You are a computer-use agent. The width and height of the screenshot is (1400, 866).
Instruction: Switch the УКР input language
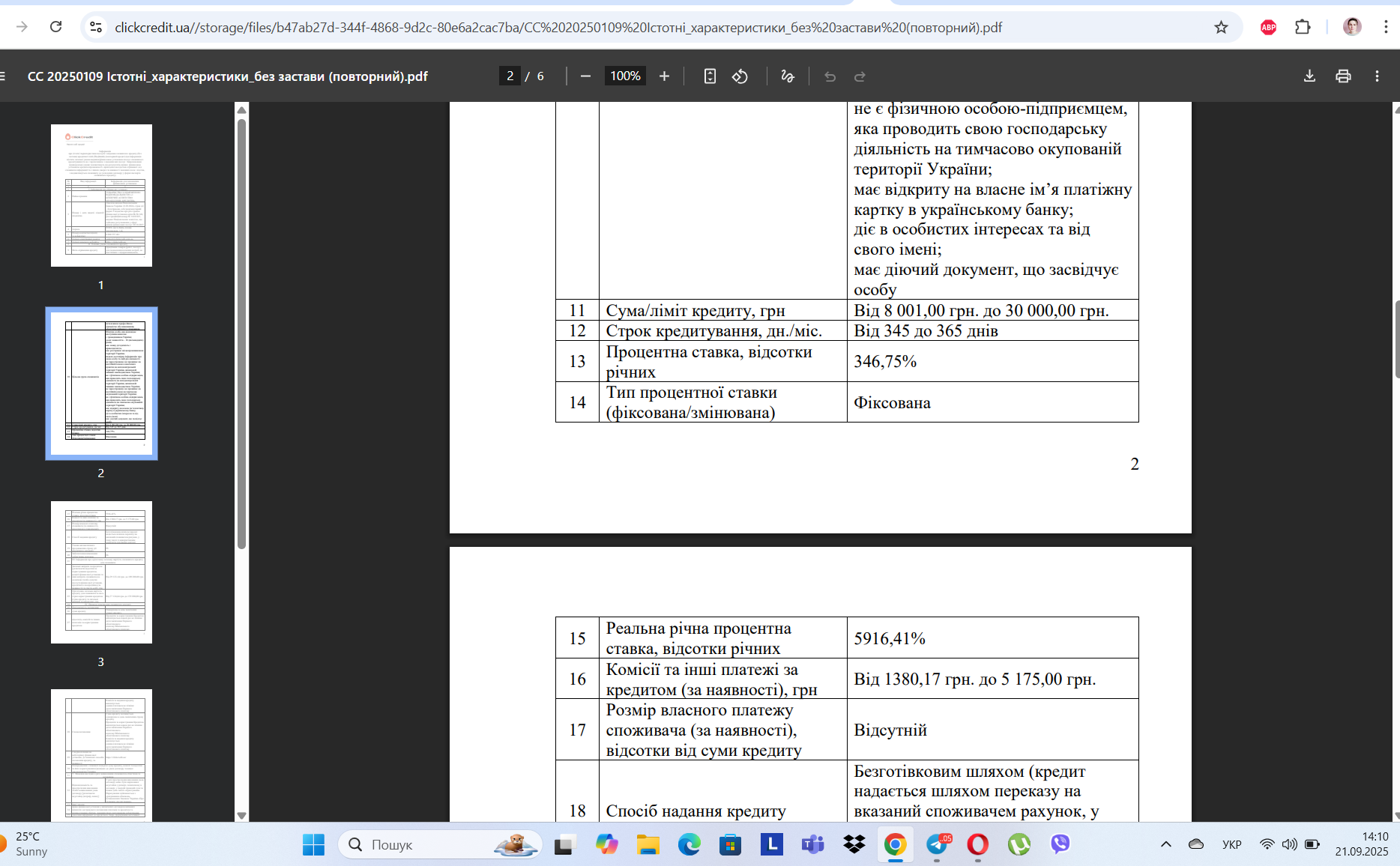[x=1231, y=844]
